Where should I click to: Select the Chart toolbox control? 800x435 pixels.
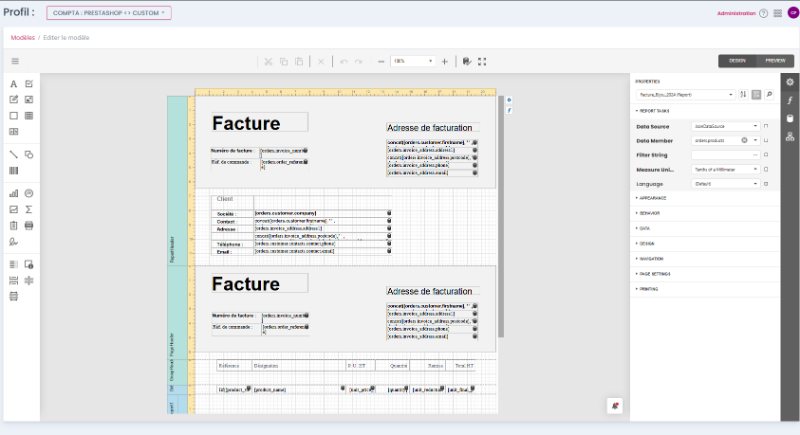[x=14, y=193]
